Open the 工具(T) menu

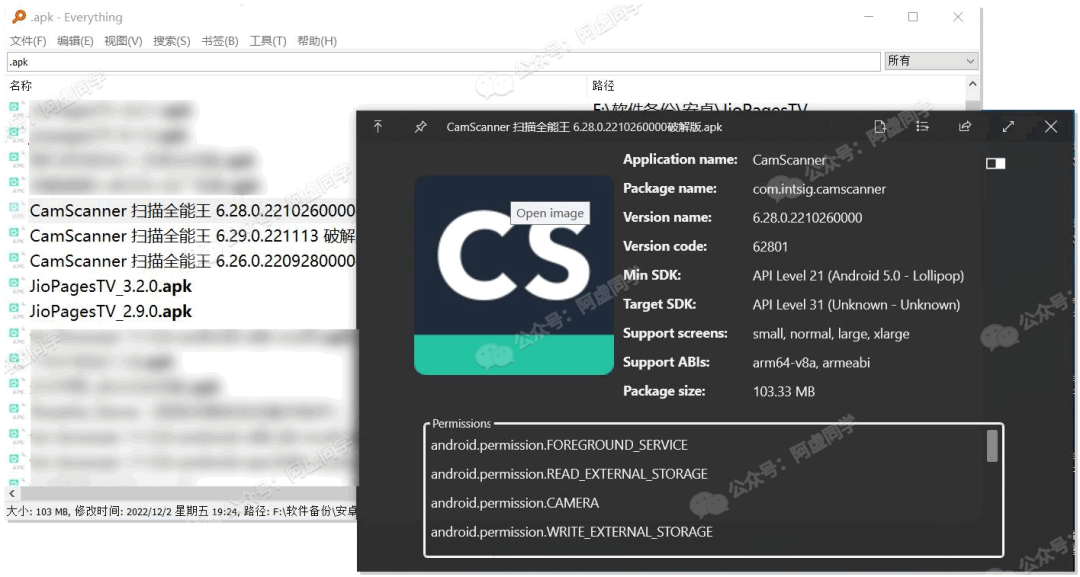[268, 41]
